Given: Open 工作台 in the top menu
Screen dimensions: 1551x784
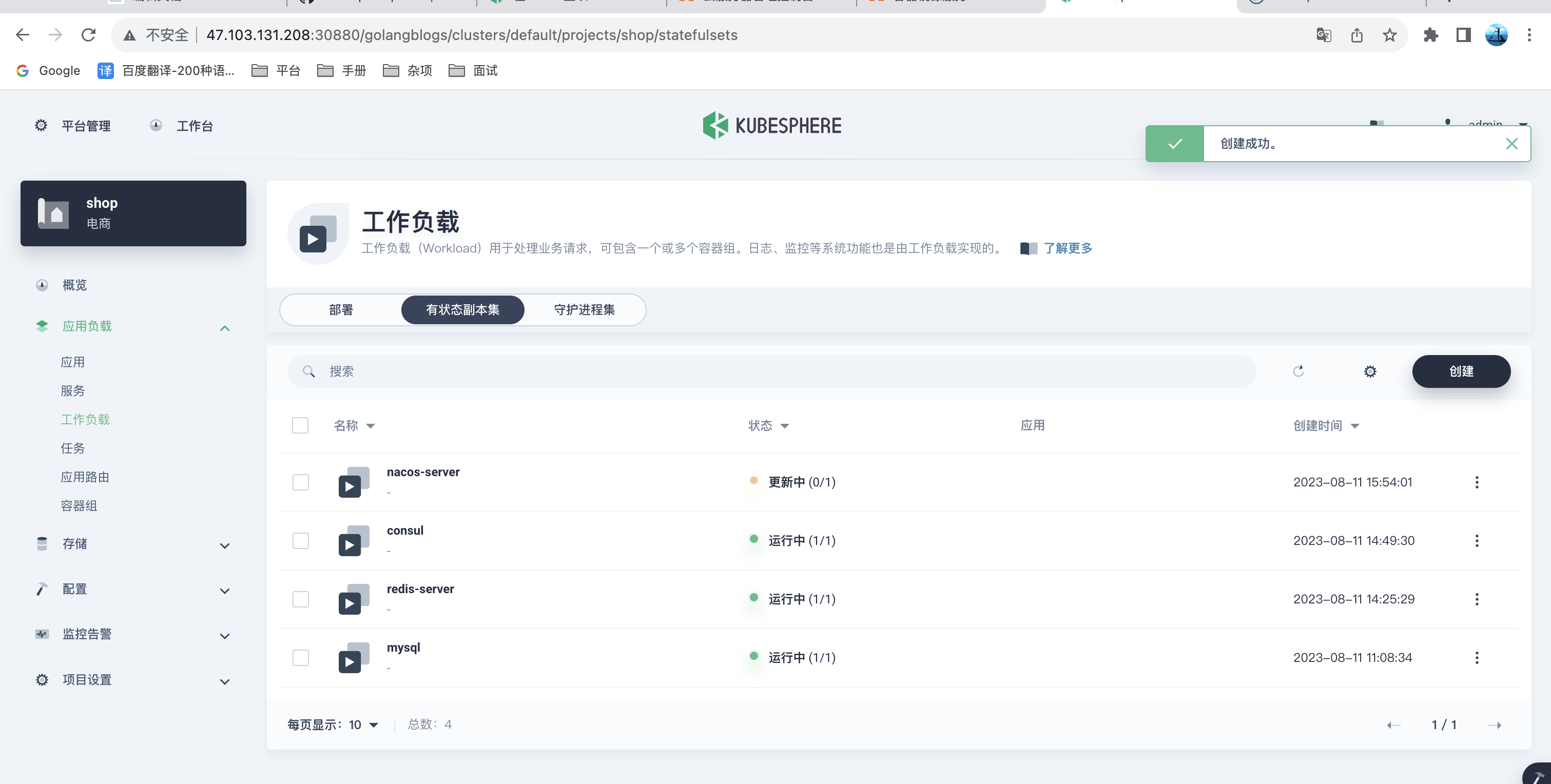Looking at the screenshot, I should click(181, 125).
